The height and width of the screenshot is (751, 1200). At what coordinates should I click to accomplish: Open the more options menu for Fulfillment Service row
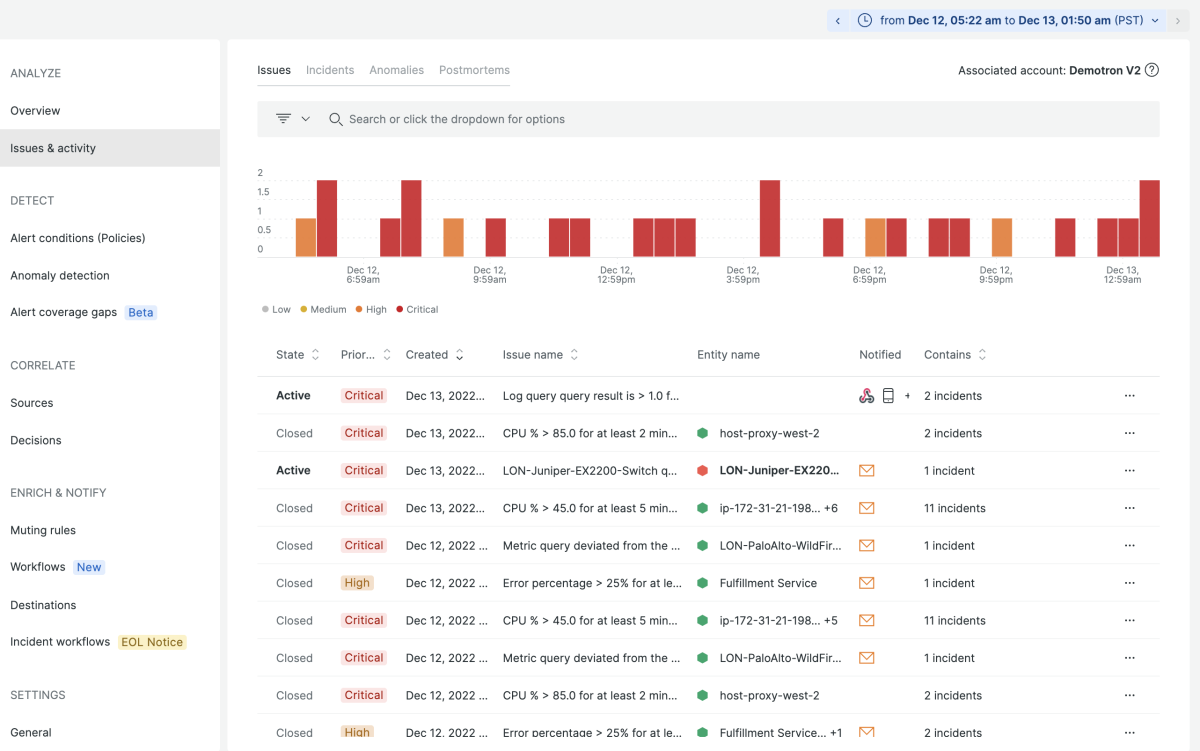1129,583
